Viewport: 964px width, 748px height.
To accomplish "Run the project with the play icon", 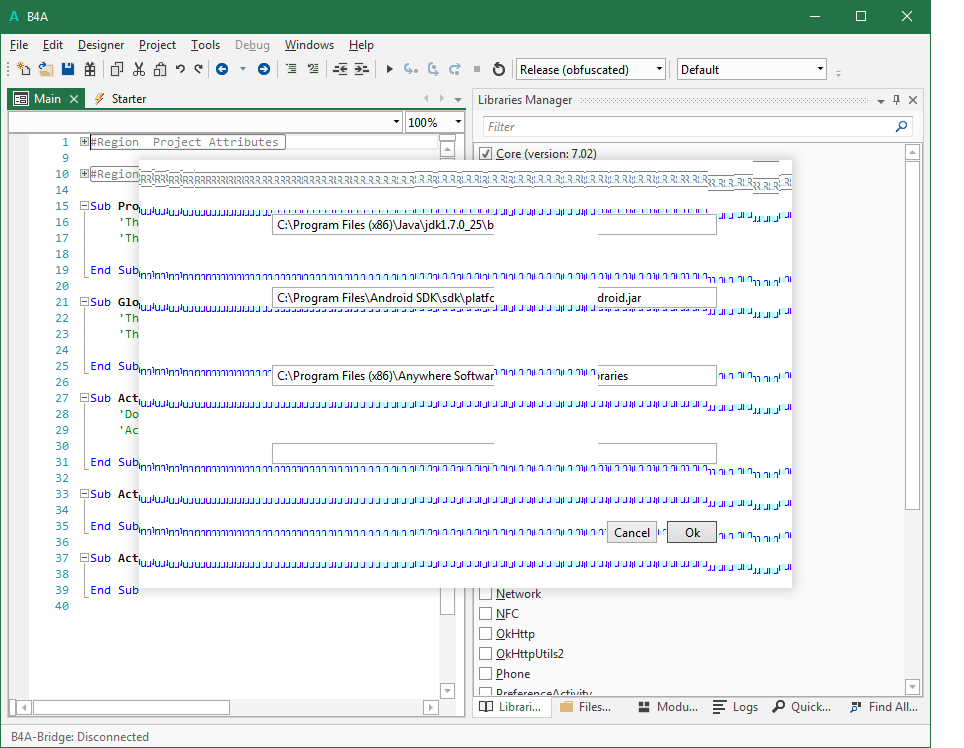I will tap(389, 69).
